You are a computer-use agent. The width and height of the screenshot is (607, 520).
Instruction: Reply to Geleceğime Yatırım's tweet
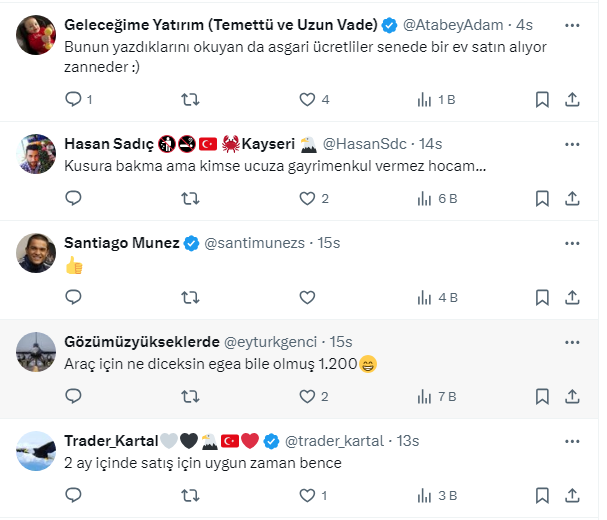click(x=73, y=99)
